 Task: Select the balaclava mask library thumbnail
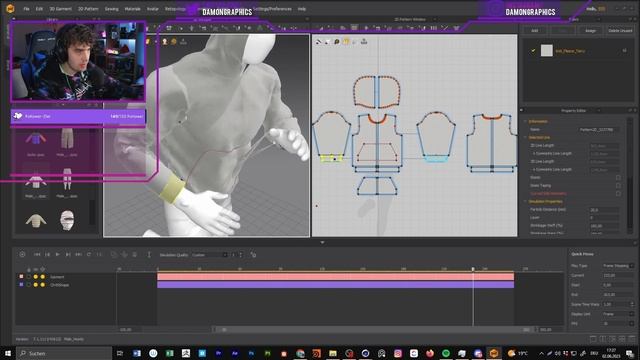point(67,220)
